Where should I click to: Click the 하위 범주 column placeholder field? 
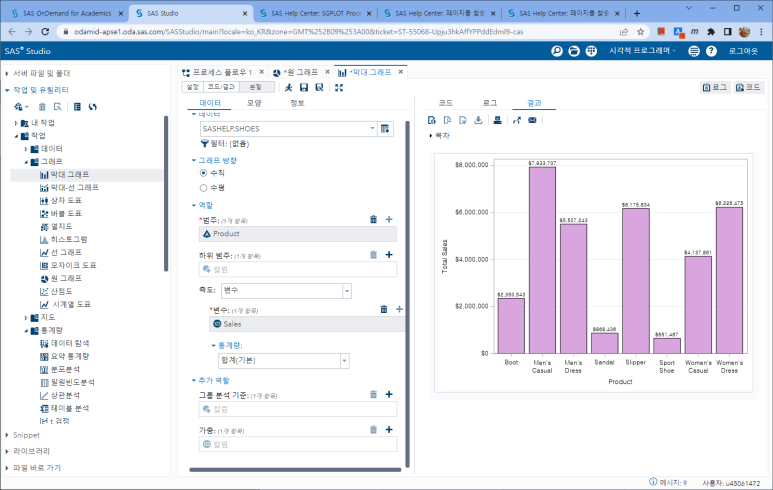(298, 269)
